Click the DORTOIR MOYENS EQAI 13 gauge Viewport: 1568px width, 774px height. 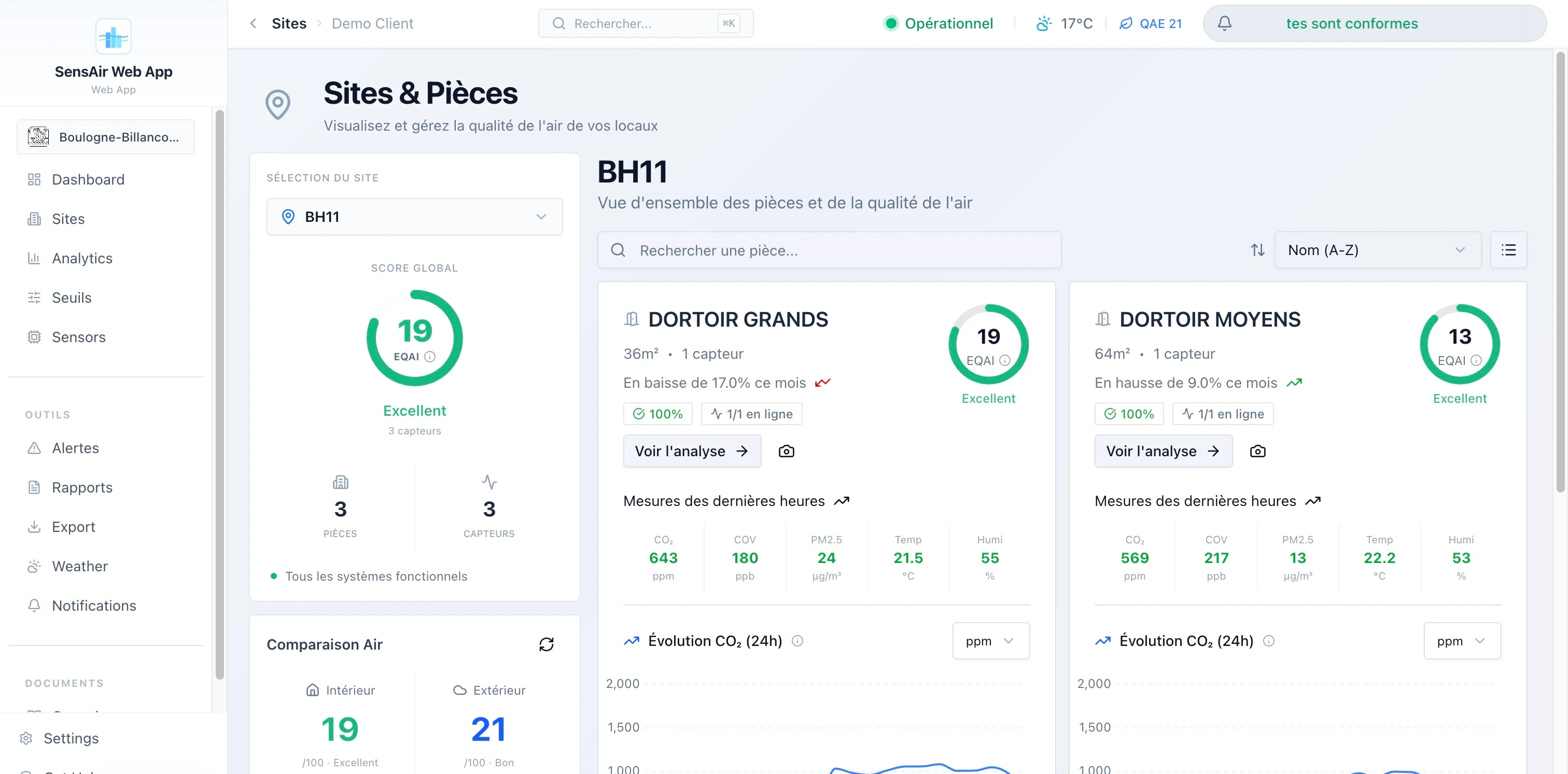click(x=1460, y=344)
